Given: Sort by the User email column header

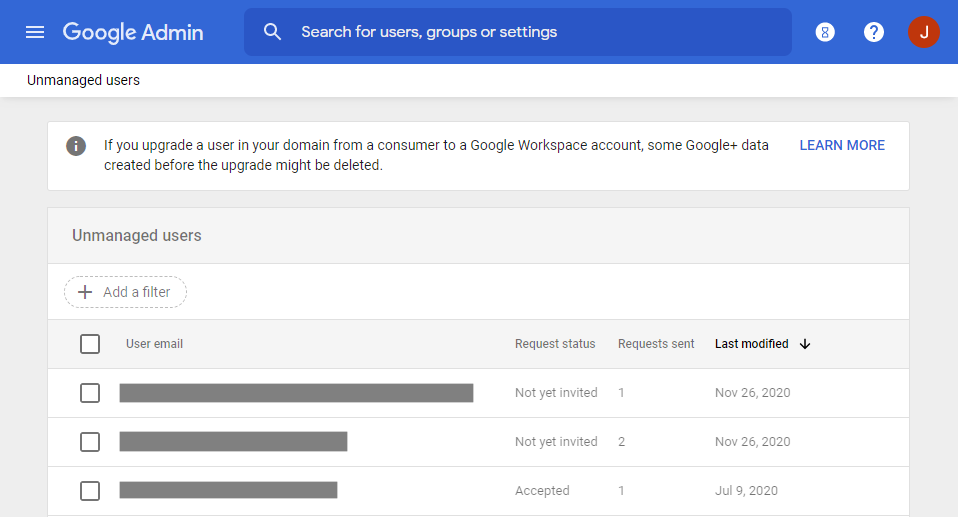Looking at the screenshot, I should [x=154, y=344].
